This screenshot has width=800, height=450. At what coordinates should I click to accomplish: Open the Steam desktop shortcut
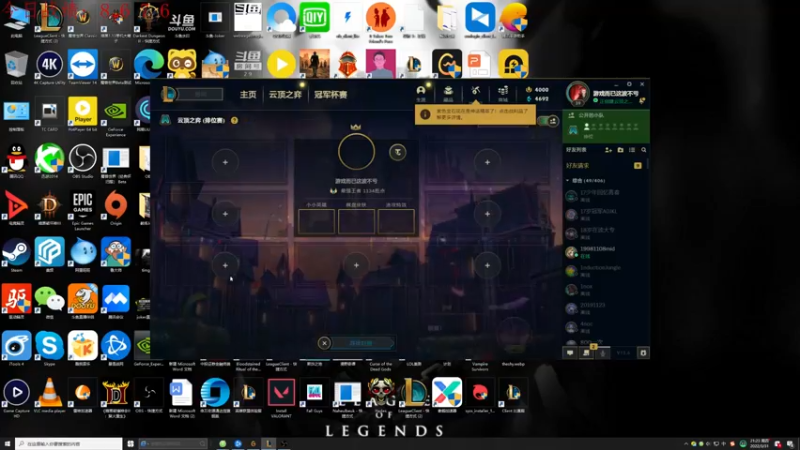(16, 255)
